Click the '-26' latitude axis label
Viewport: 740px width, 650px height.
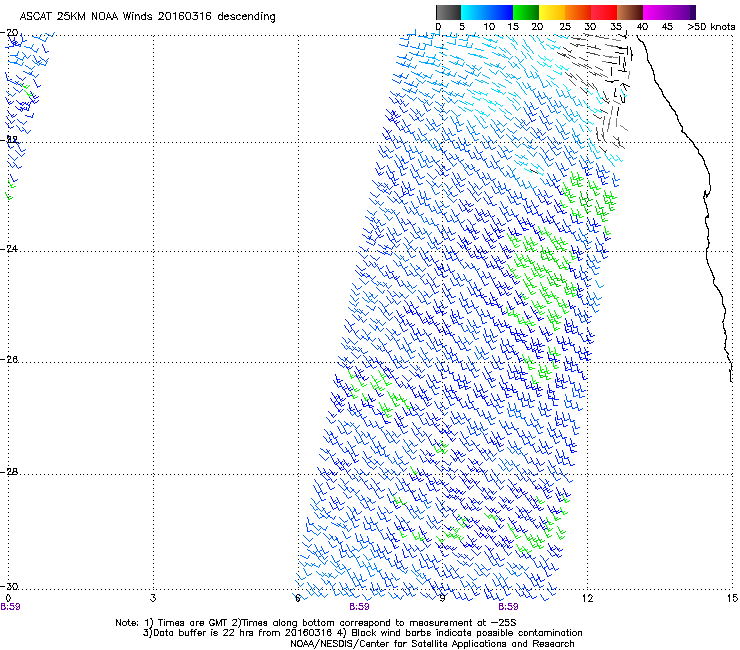(9, 360)
